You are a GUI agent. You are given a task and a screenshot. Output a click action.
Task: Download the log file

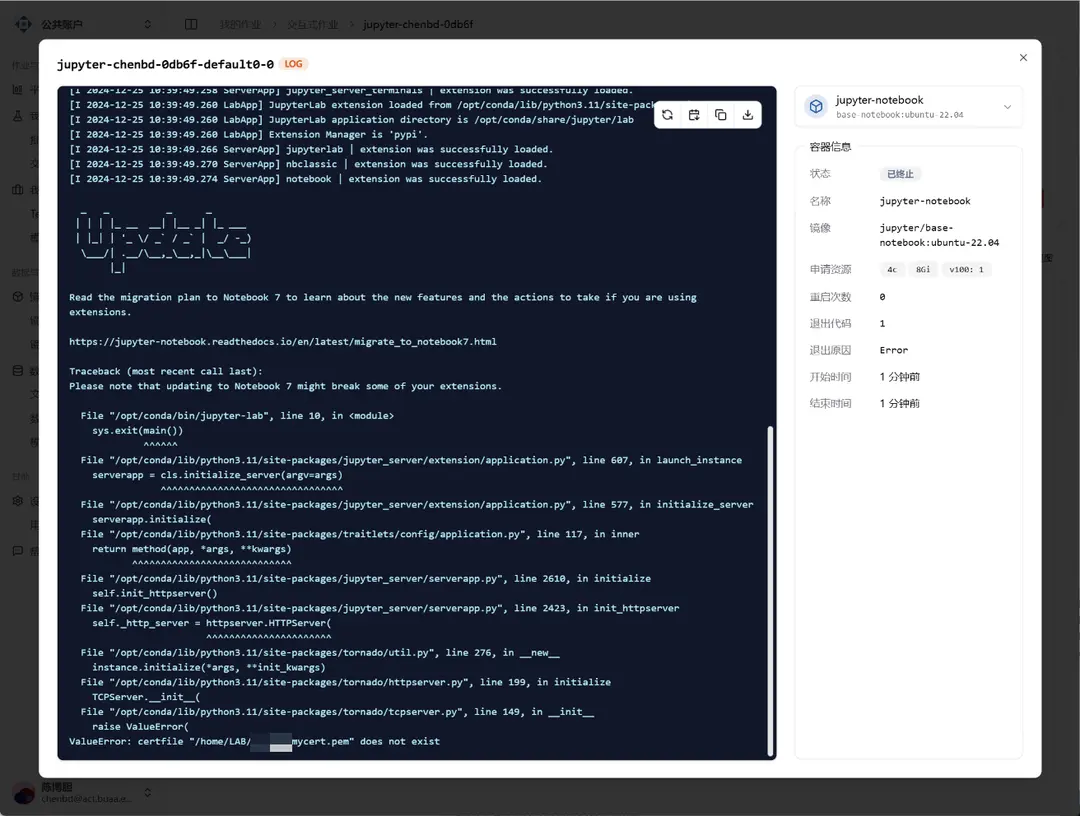coord(747,115)
